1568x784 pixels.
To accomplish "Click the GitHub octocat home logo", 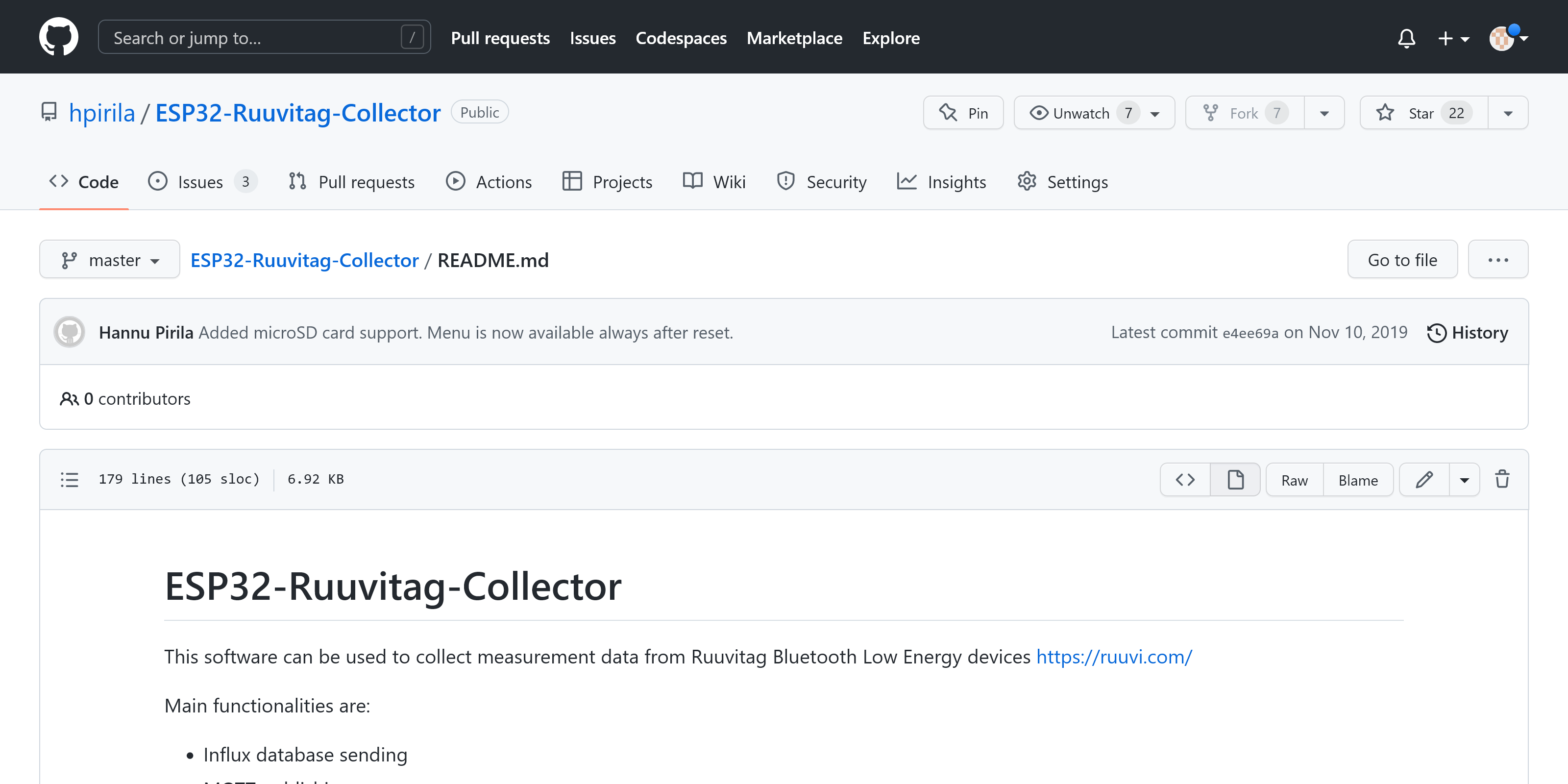I will [x=58, y=37].
